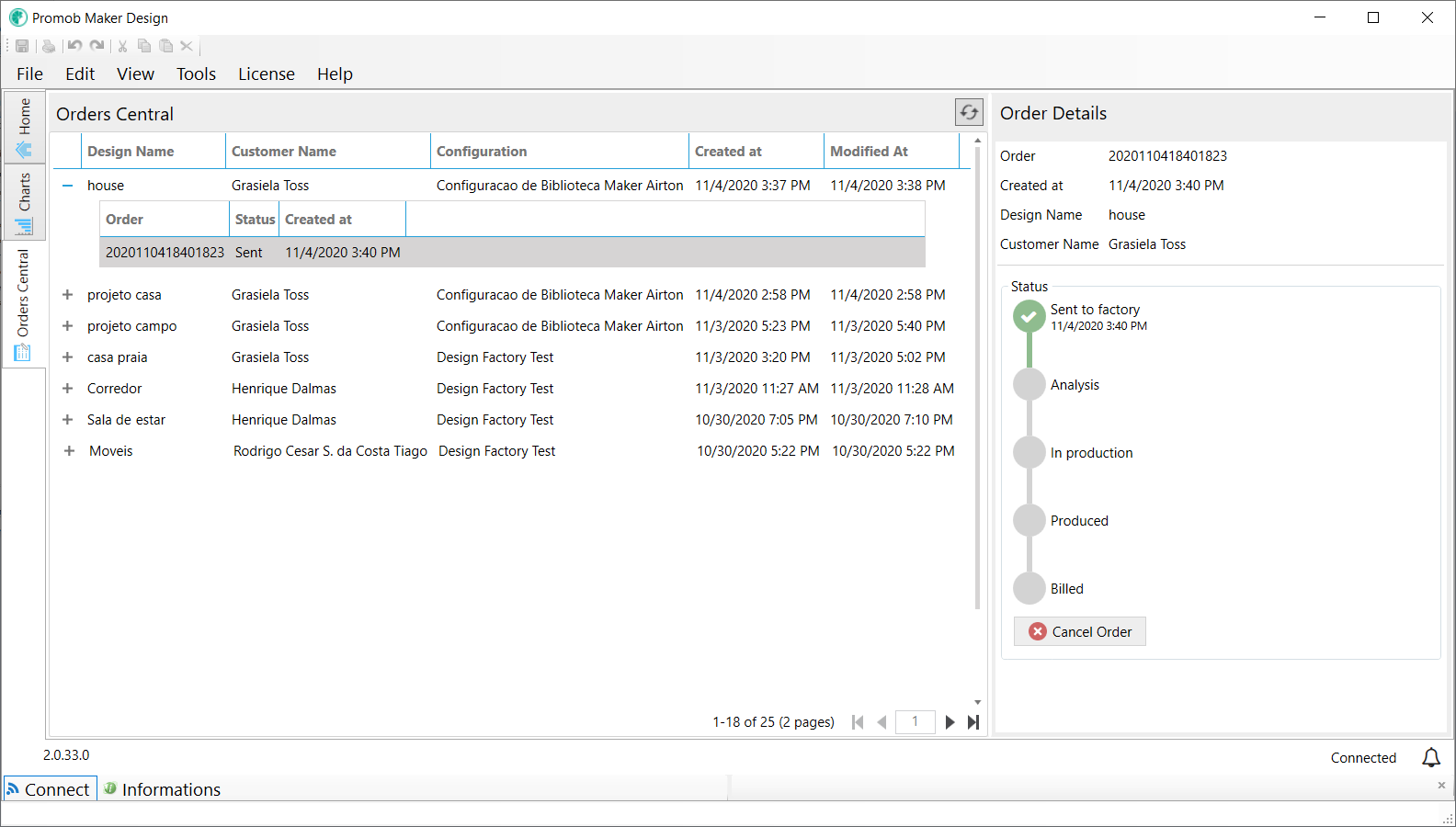Click the Copy icon in the toolbar
Image resolution: width=1456 pixels, height=827 pixels.
[x=144, y=46]
